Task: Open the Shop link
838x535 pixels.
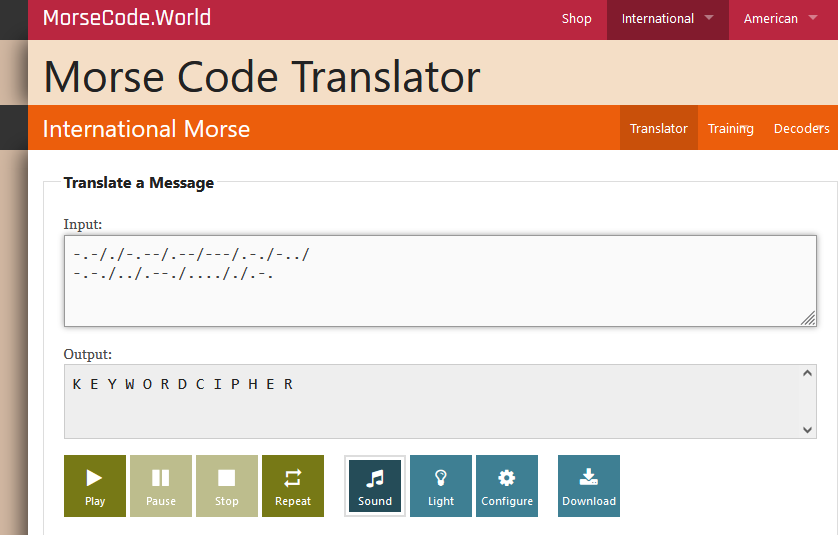Action: click(577, 19)
